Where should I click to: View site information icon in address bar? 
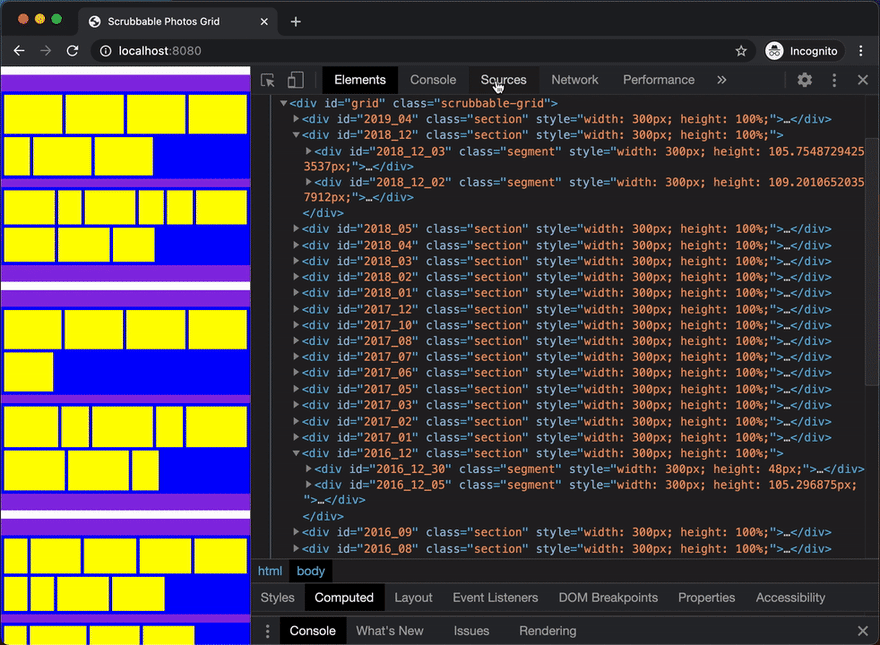click(105, 51)
